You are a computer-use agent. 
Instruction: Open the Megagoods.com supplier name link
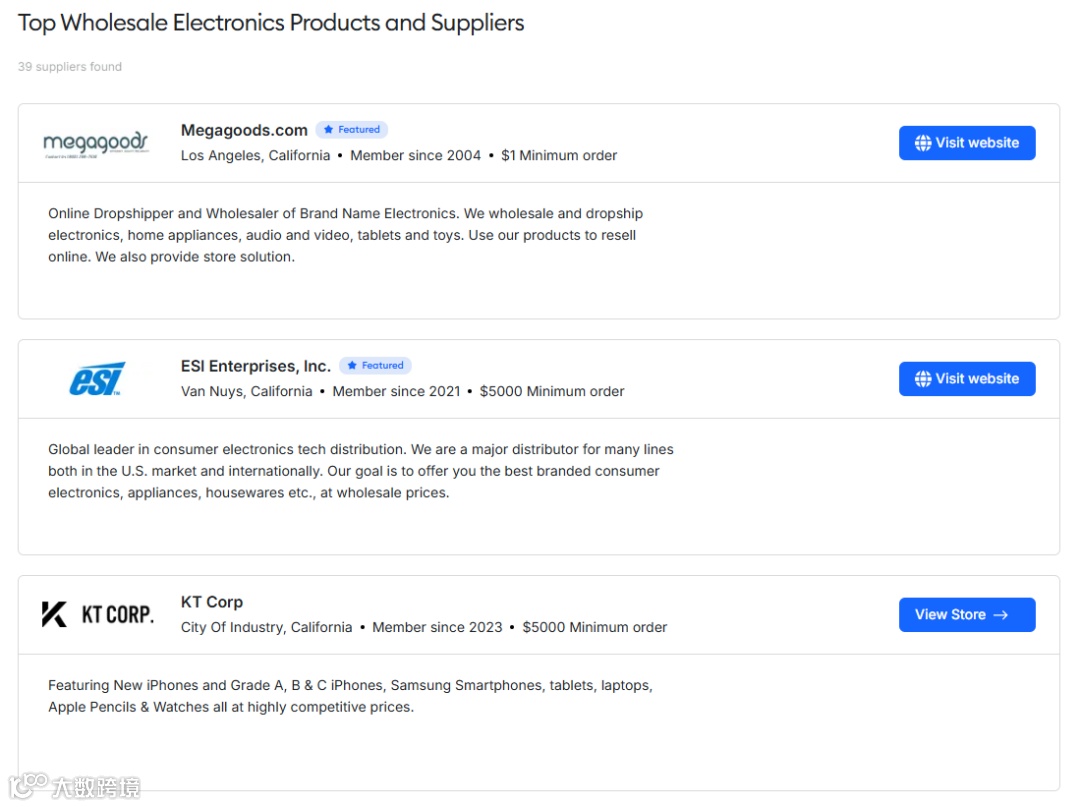coord(244,130)
